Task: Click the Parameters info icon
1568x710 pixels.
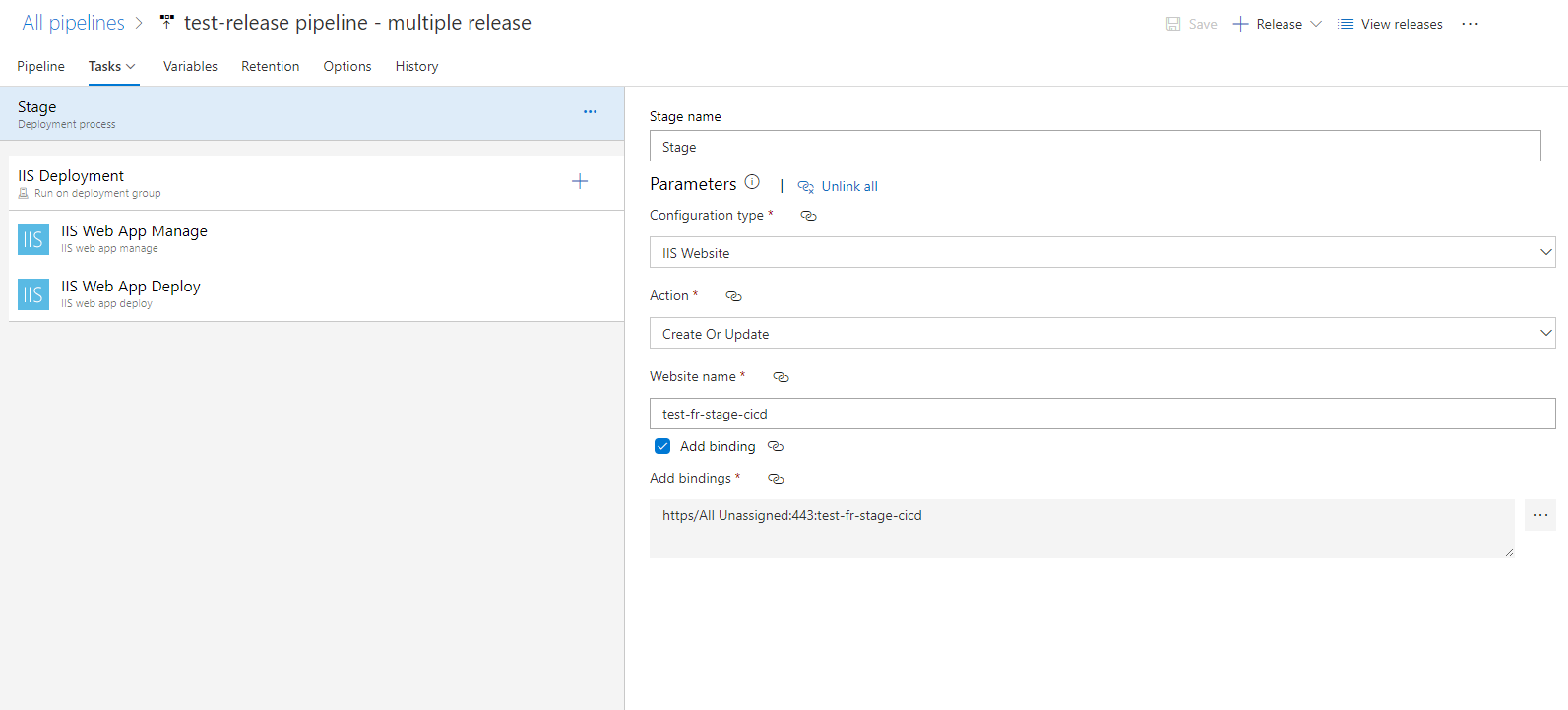Action: tap(752, 182)
